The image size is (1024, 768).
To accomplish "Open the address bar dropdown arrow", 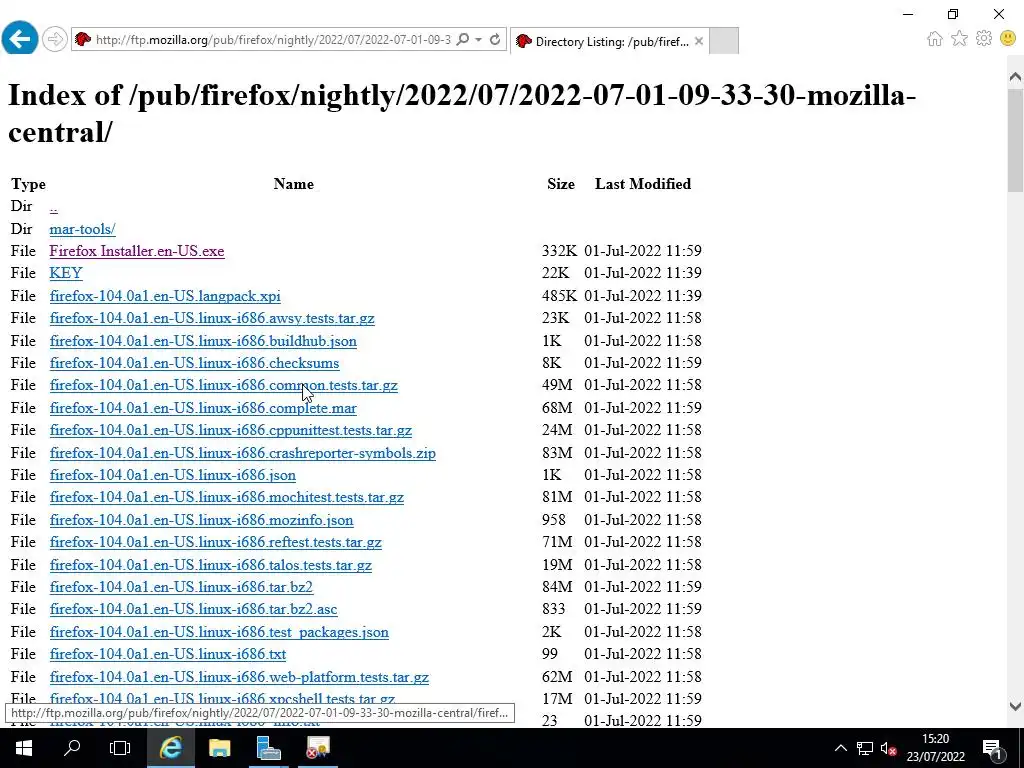I will coord(479,40).
